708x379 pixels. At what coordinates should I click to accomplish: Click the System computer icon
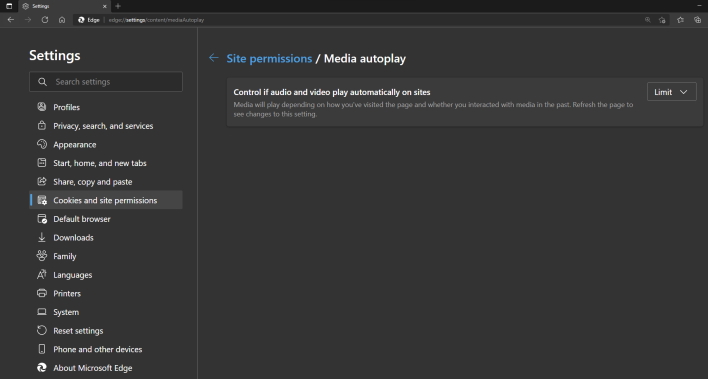click(42, 312)
